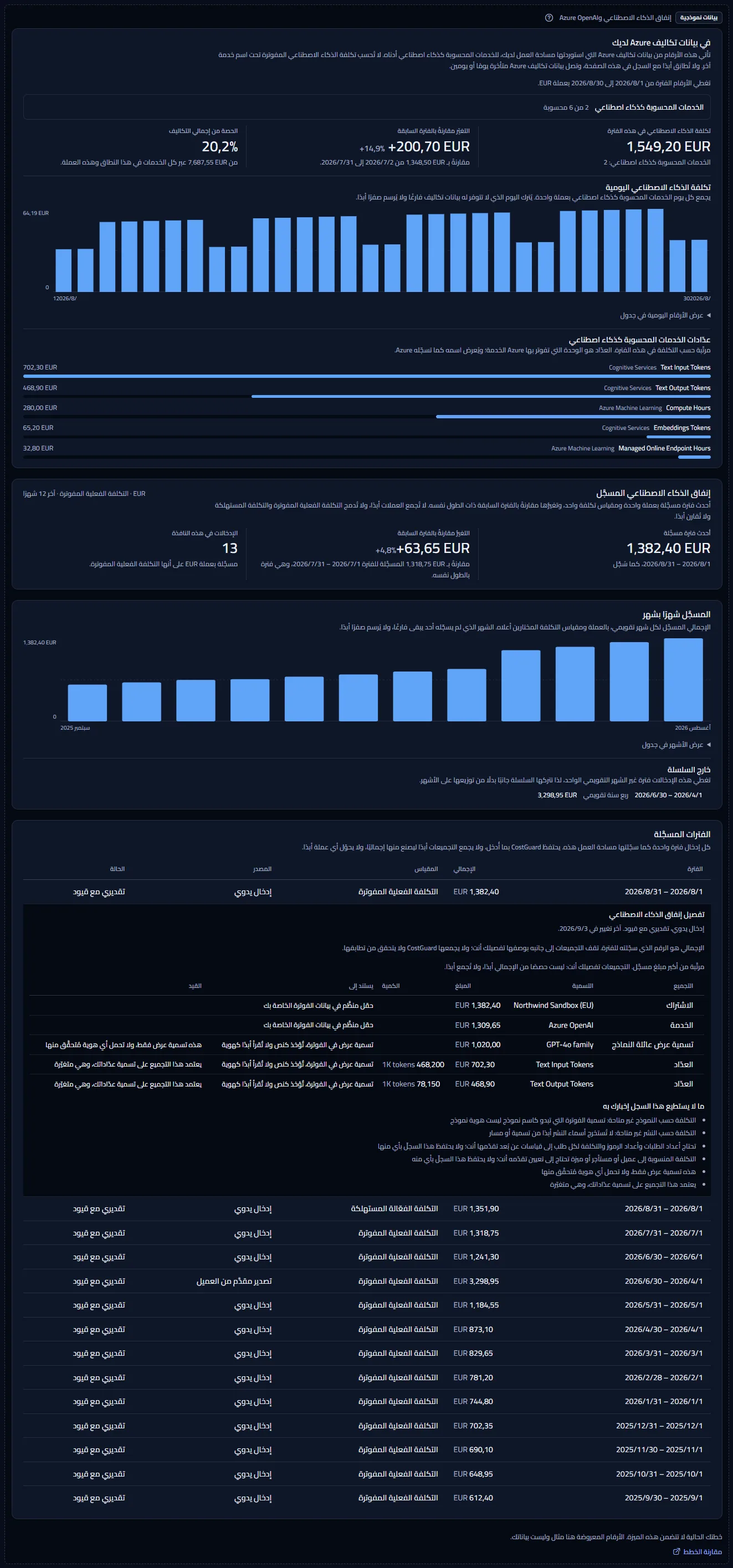Screen dimensions: 733x1568
Task: Click the "20,2%" share of total cost
Action: click(x=220, y=147)
